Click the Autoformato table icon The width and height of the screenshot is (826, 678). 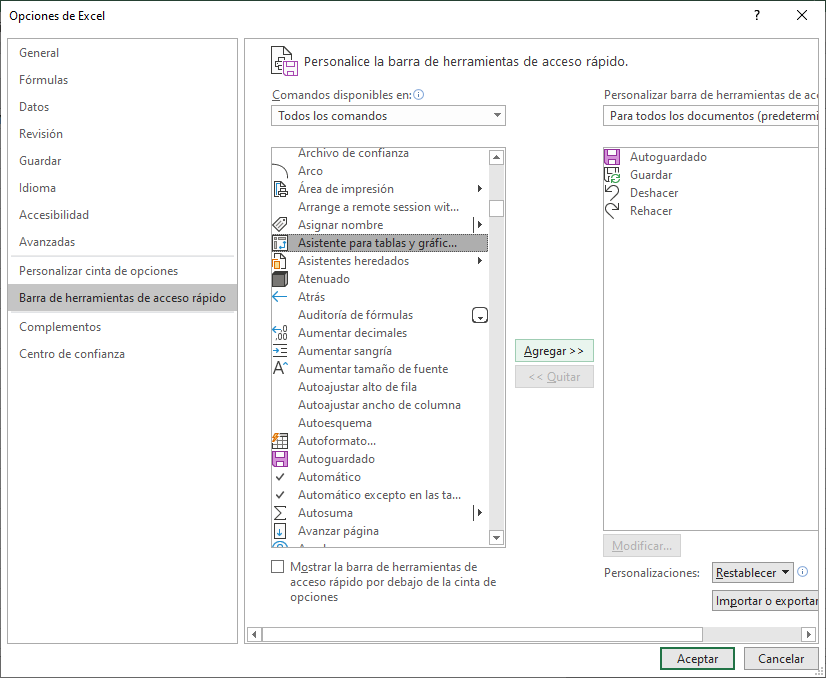[x=280, y=441]
